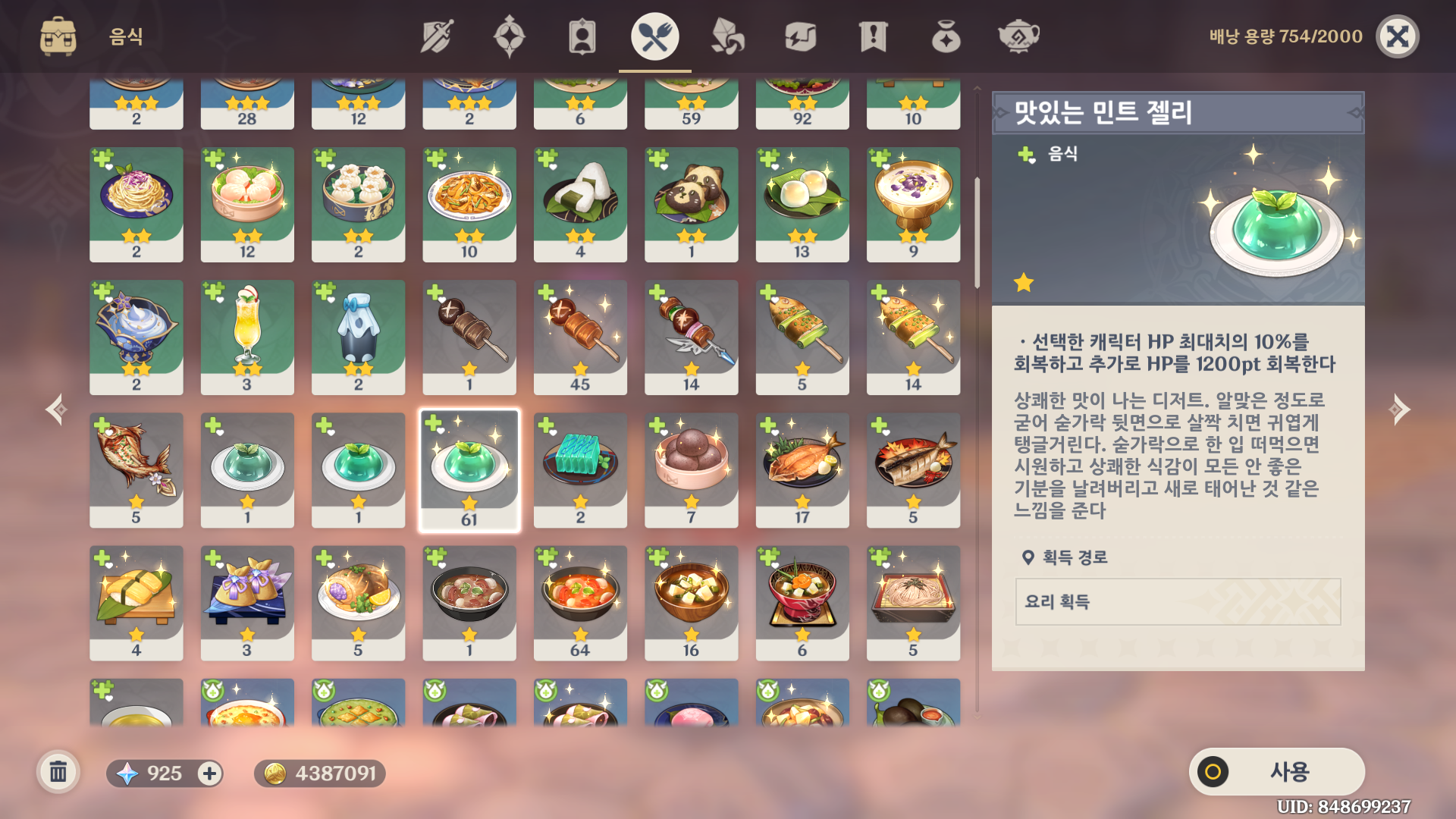1456x819 pixels.
Task: Open the Artifacts inventory tab
Action: [509, 36]
